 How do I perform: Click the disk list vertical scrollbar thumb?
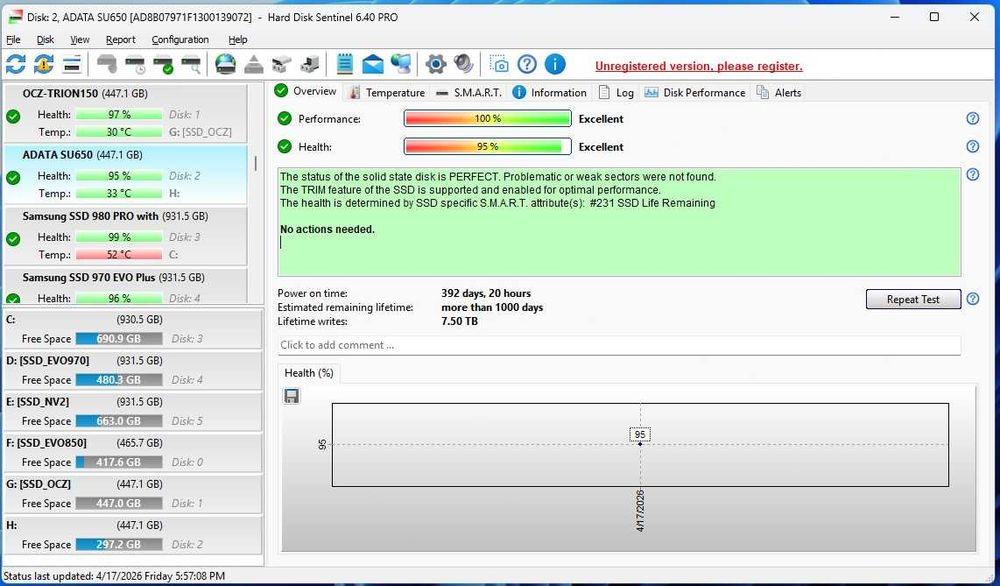256,163
